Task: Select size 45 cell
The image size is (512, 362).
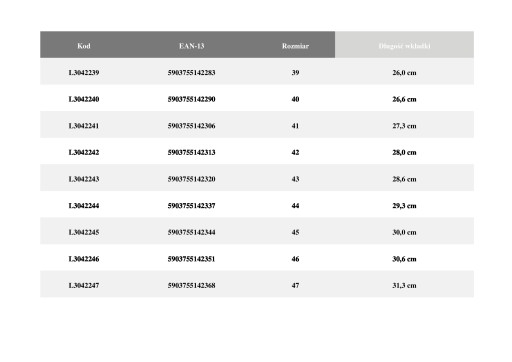Action: 295,232
